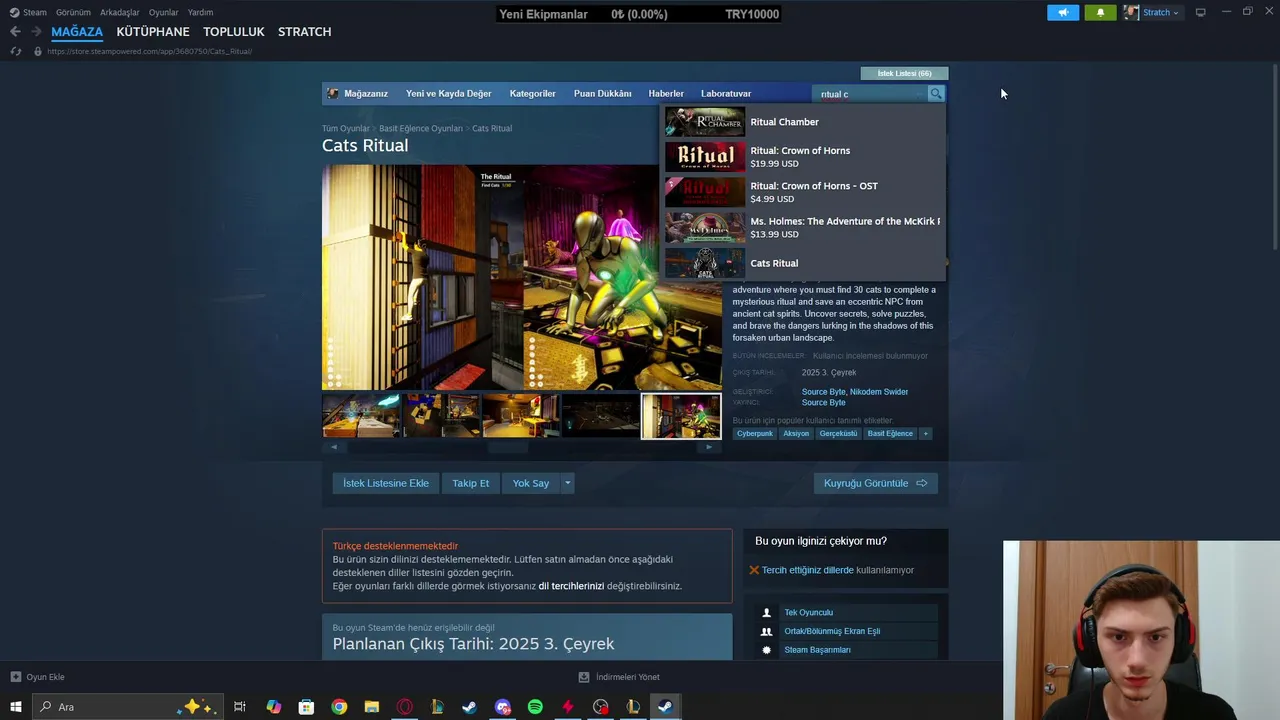Open the green notifications bell

click(1100, 12)
